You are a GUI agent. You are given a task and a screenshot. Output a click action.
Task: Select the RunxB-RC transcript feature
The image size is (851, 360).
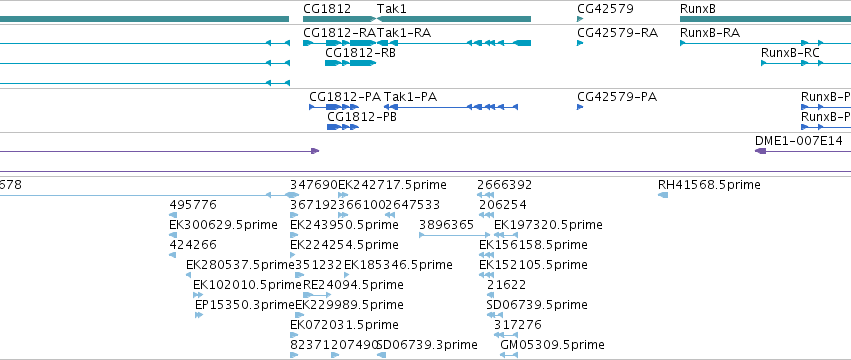coord(806,63)
